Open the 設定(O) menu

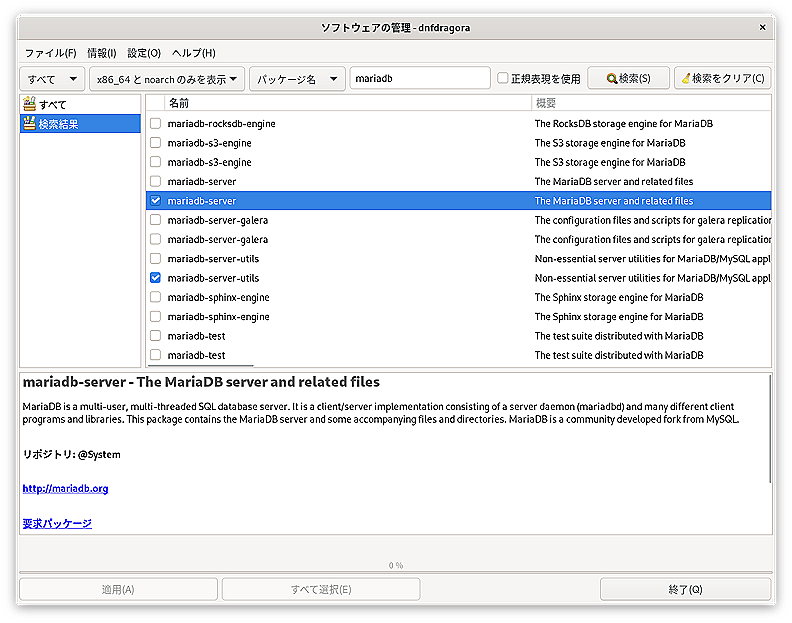click(144, 53)
